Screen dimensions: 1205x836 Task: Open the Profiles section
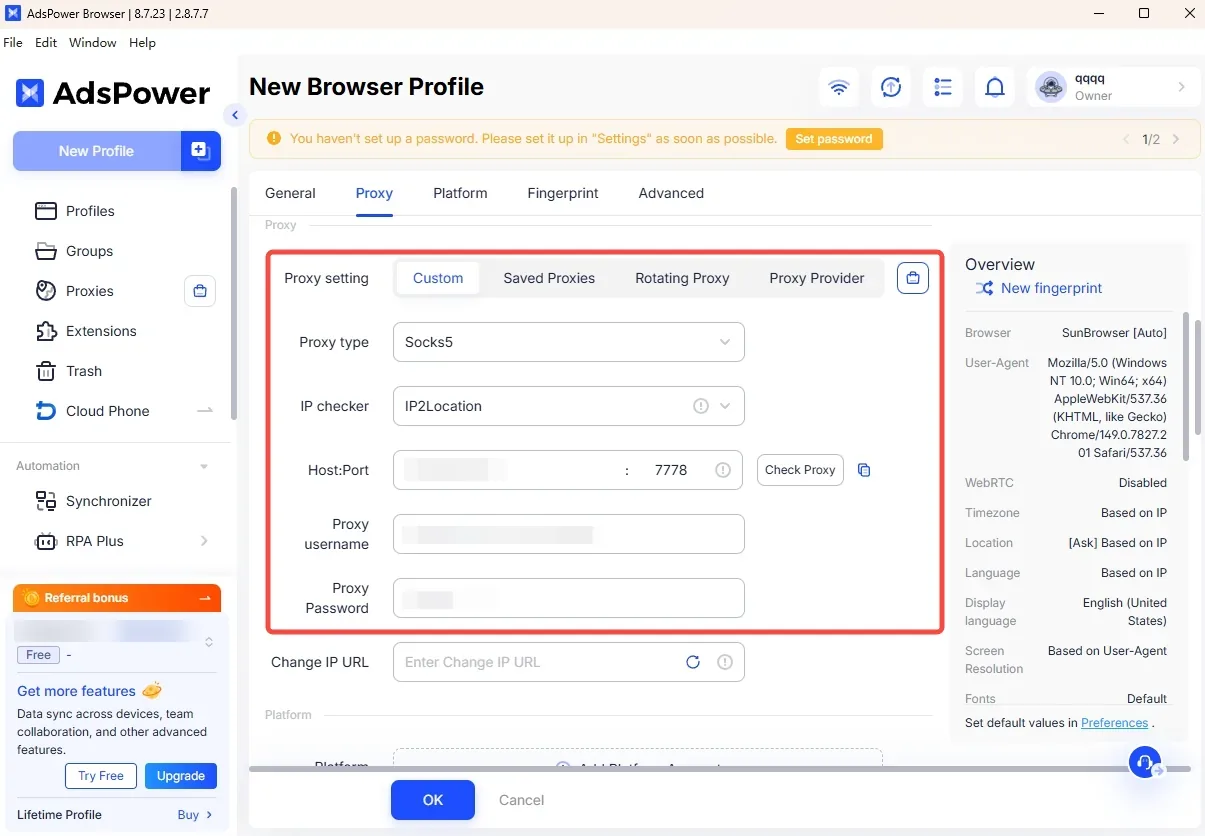[x=90, y=211]
